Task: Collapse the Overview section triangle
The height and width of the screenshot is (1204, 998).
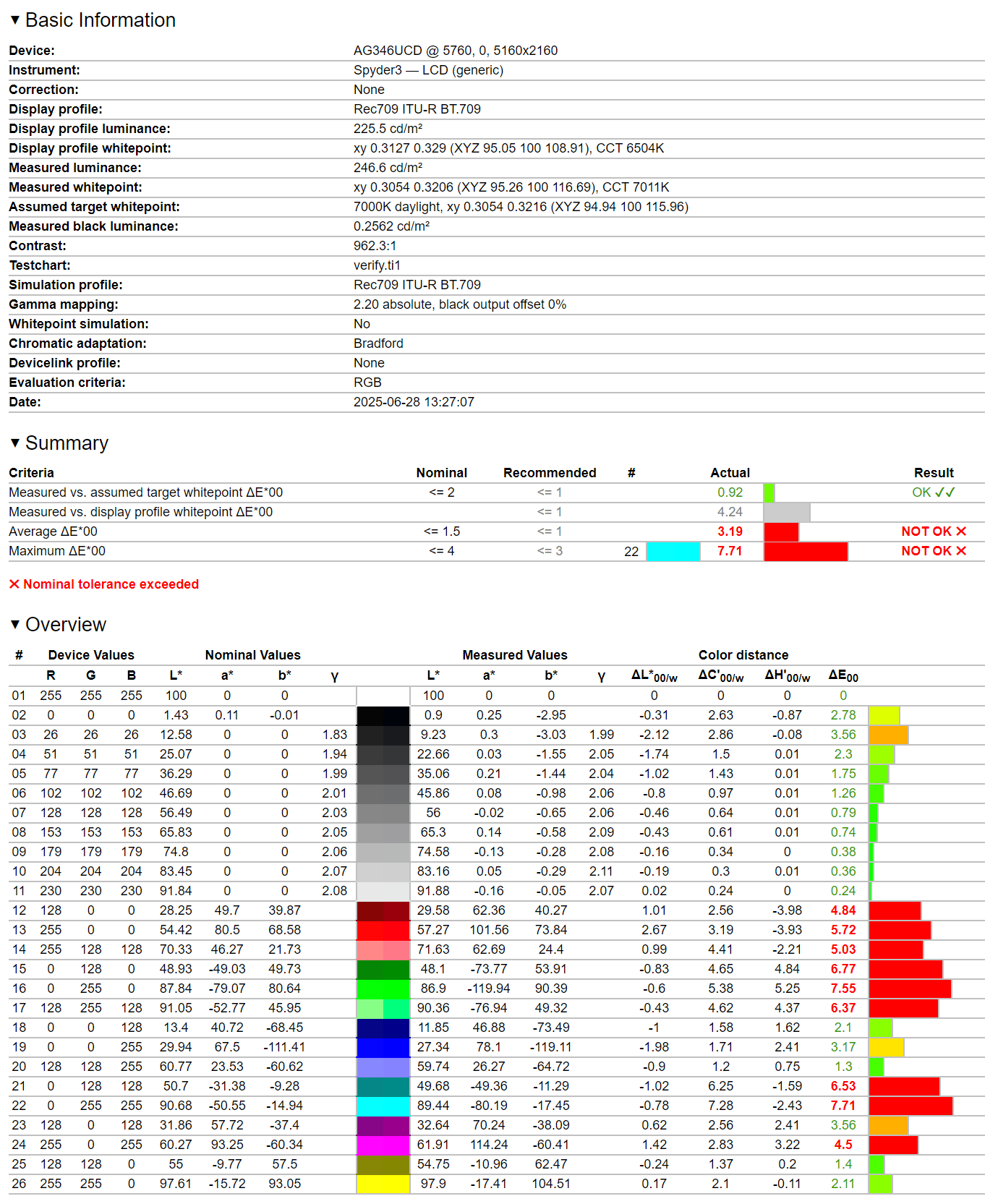Action: (x=15, y=624)
